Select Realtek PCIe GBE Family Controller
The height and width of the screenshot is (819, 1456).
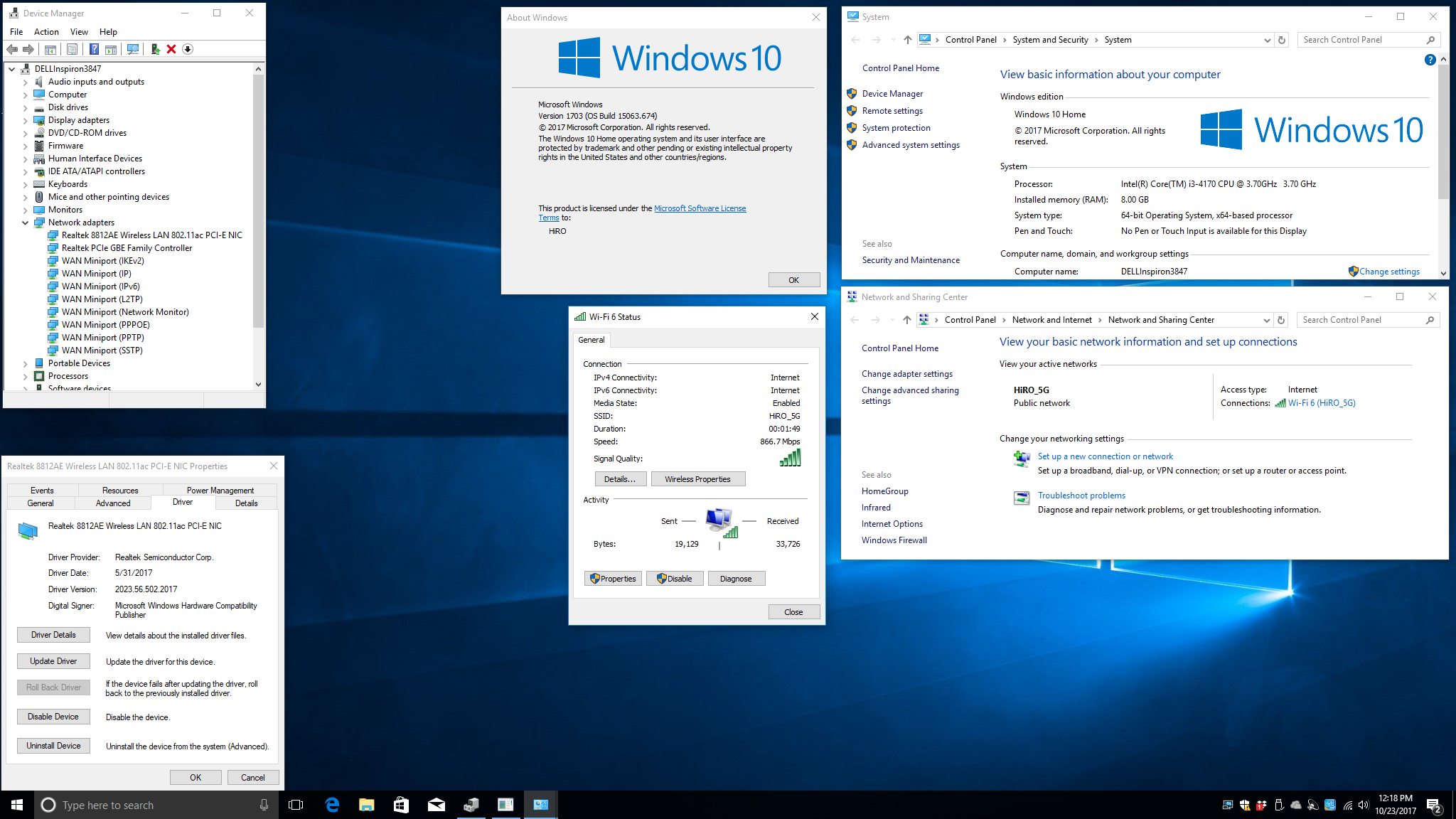pos(127,248)
